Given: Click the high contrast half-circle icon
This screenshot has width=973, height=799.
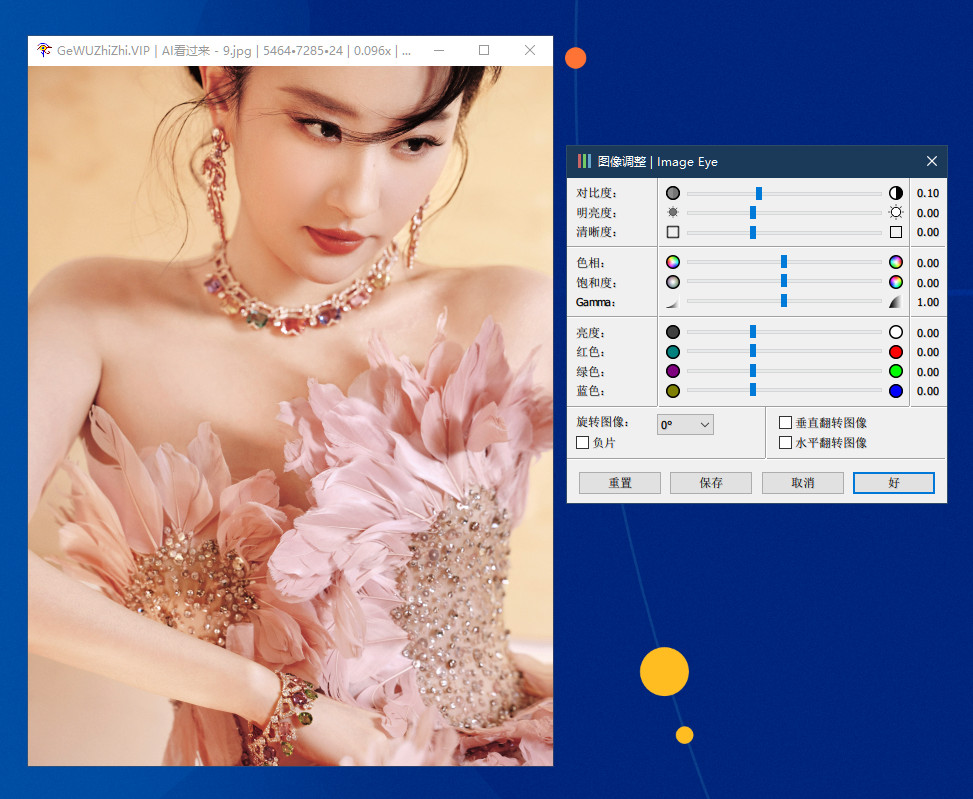Looking at the screenshot, I should click(x=895, y=193).
